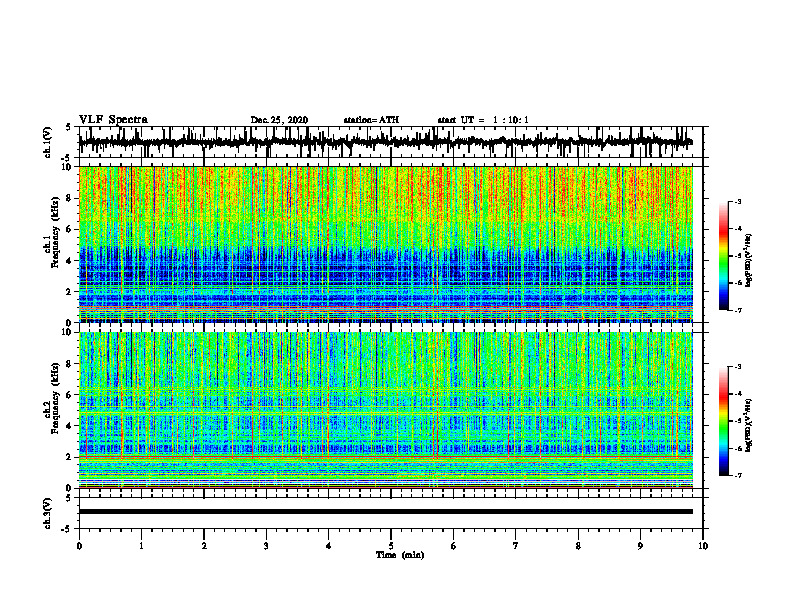Click the ch.1 voltage waveform trace
The image size is (792, 612).
pos(385,142)
